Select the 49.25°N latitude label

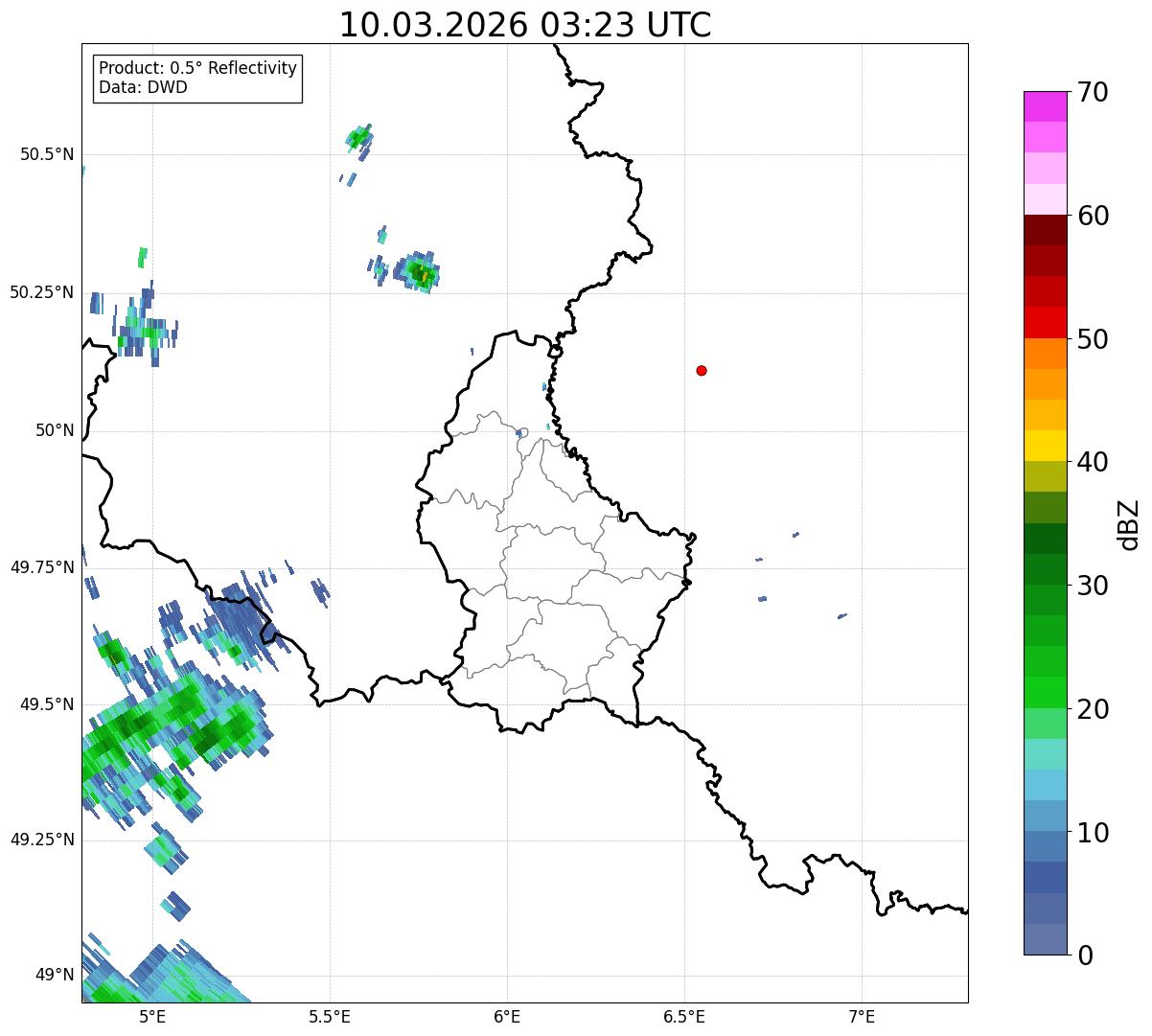pyautogui.click(x=41, y=840)
